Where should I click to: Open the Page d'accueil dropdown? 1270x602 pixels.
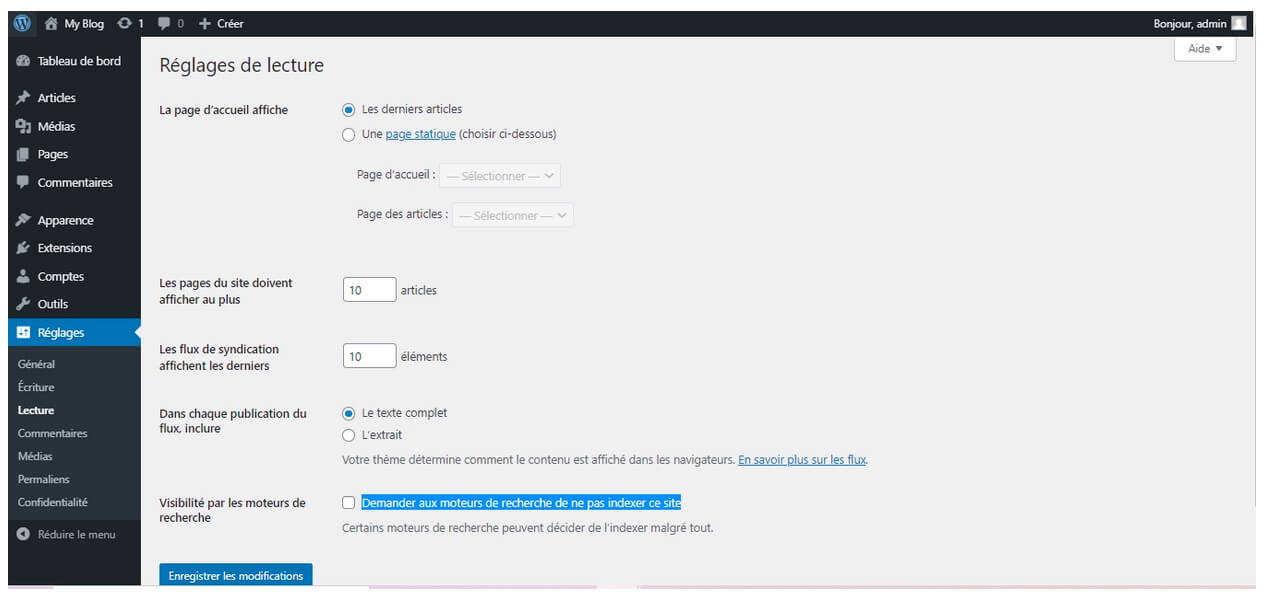(x=500, y=175)
